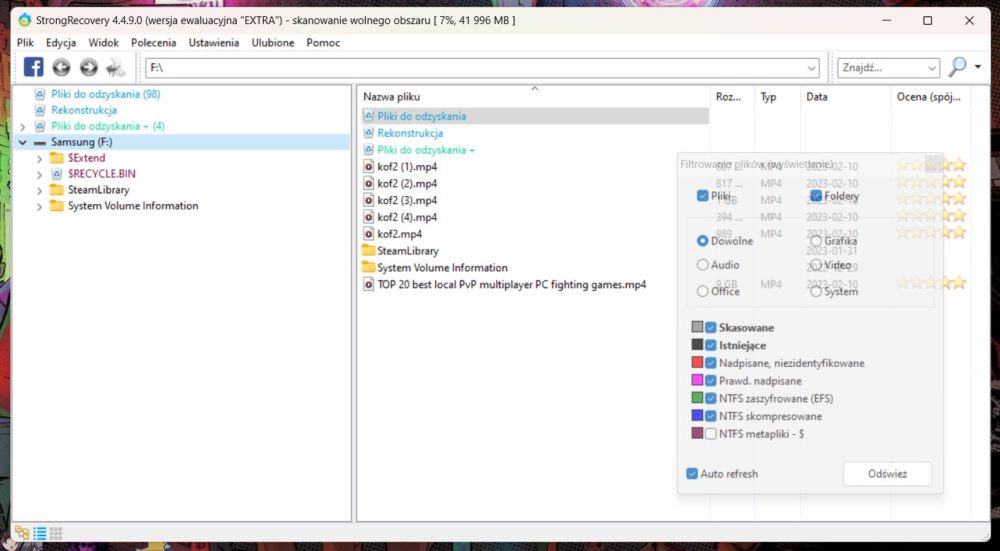Switch to the thumbnail grid view icon in the status bar
The width and height of the screenshot is (1000, 551).
coord(56,533)
